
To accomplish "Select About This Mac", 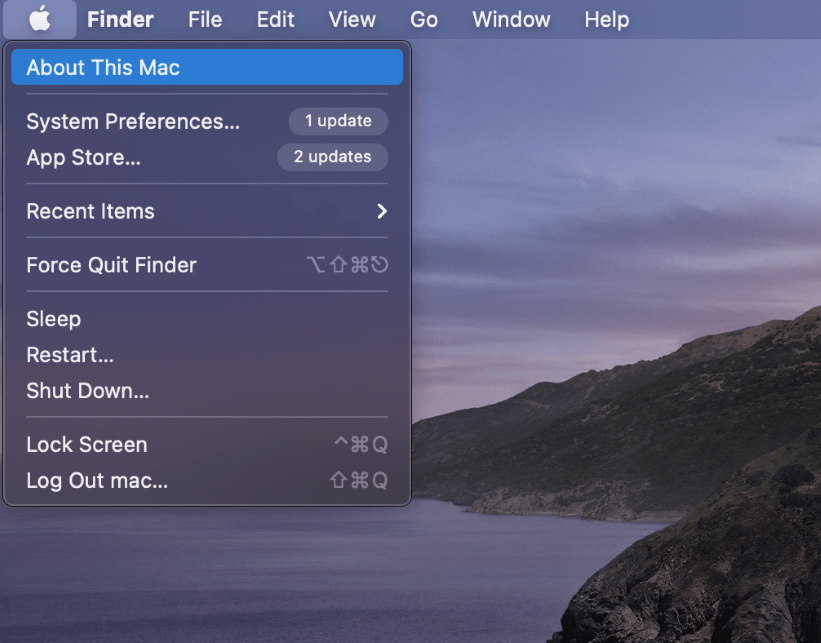I will pyautogui.click(x=103, y=68).
